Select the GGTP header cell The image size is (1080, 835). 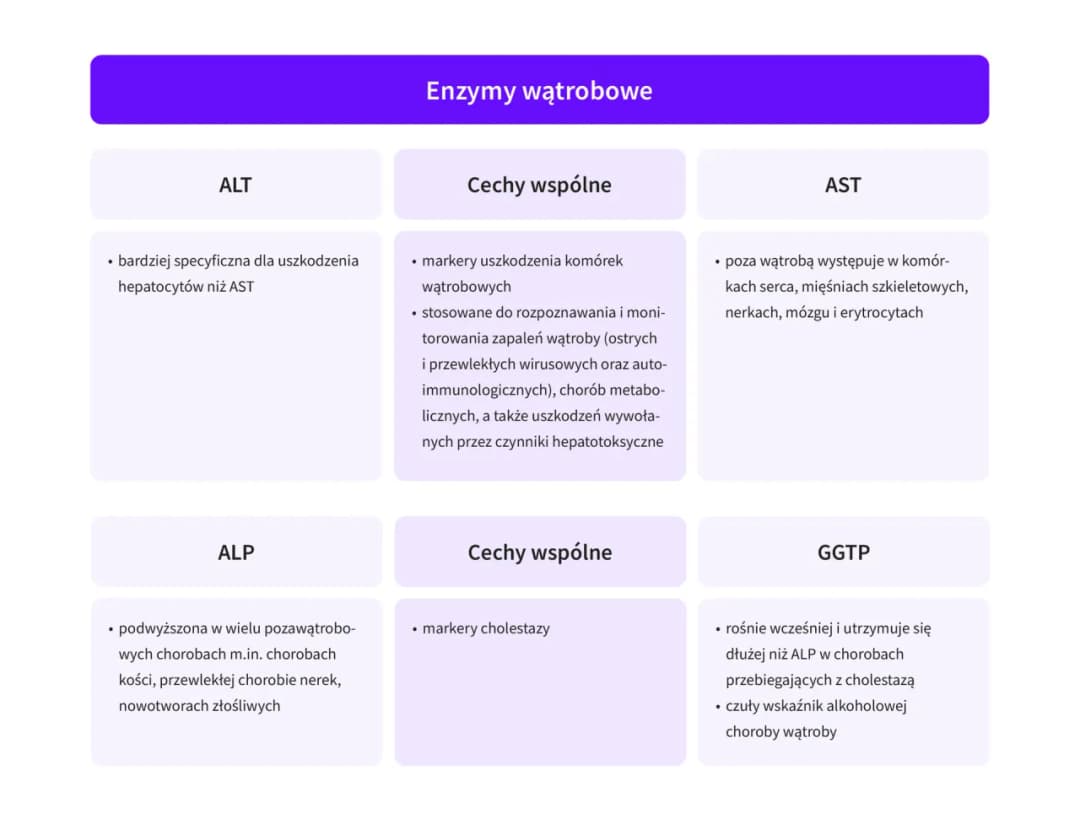point(843,552)
